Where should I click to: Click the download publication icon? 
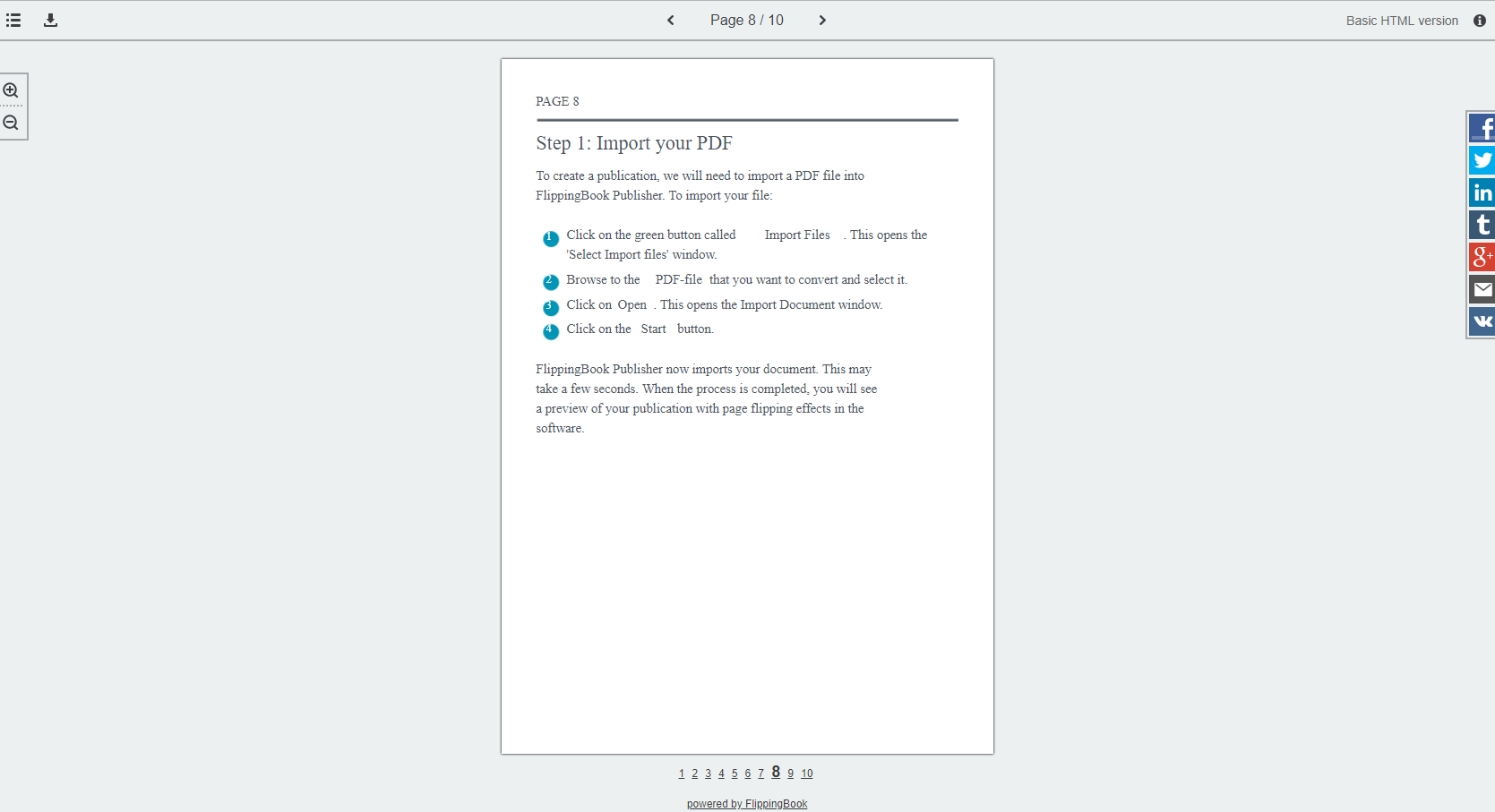coord(51,20)
